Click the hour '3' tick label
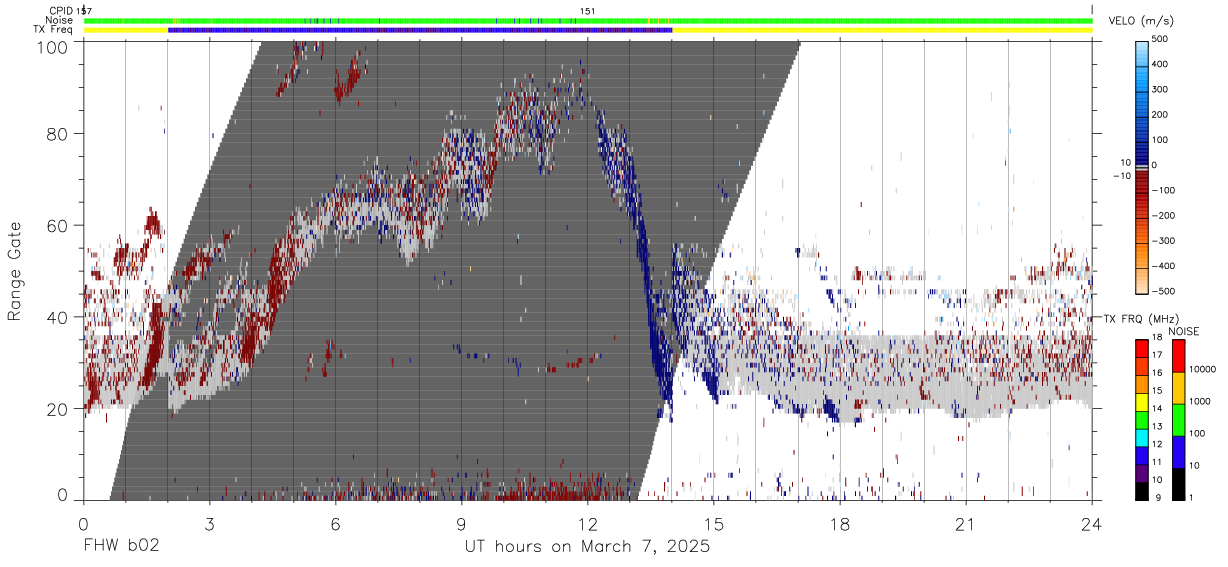Screen dimensions: 1228x567 [x=209, y=524]
